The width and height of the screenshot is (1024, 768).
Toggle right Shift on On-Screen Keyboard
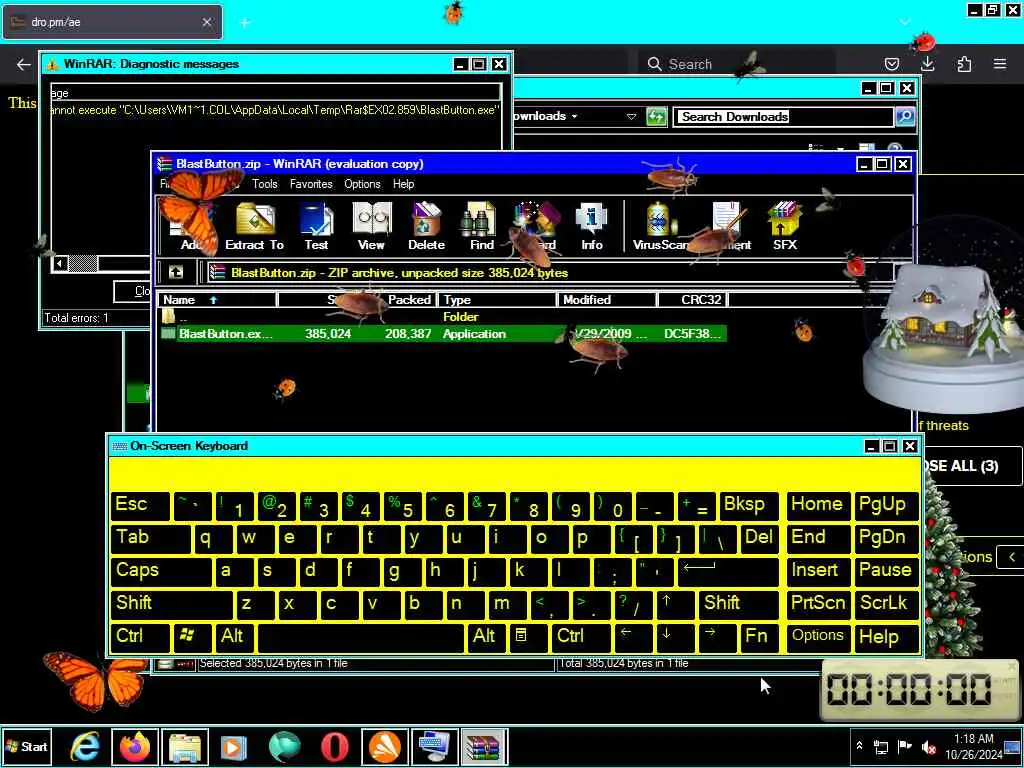point(739,603)
